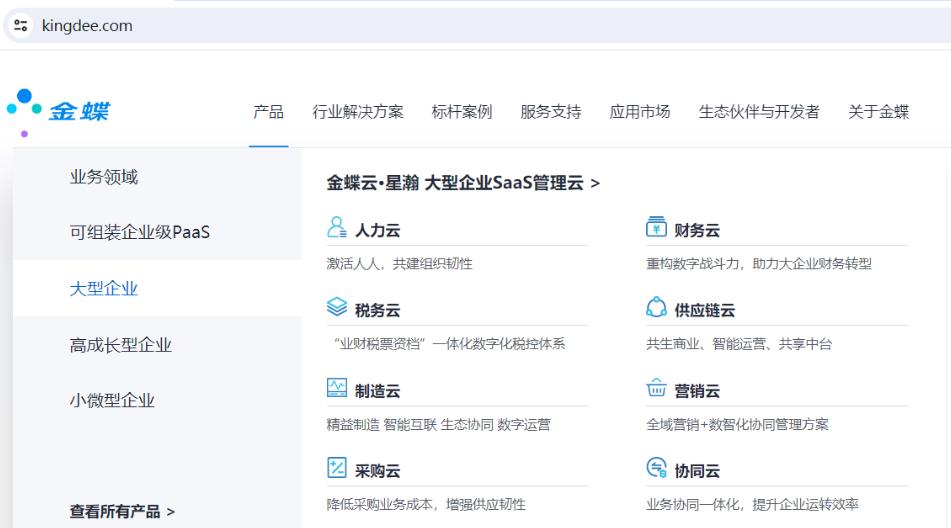Click description 全域营销+数智化协同管理方案

coord(737,424)
